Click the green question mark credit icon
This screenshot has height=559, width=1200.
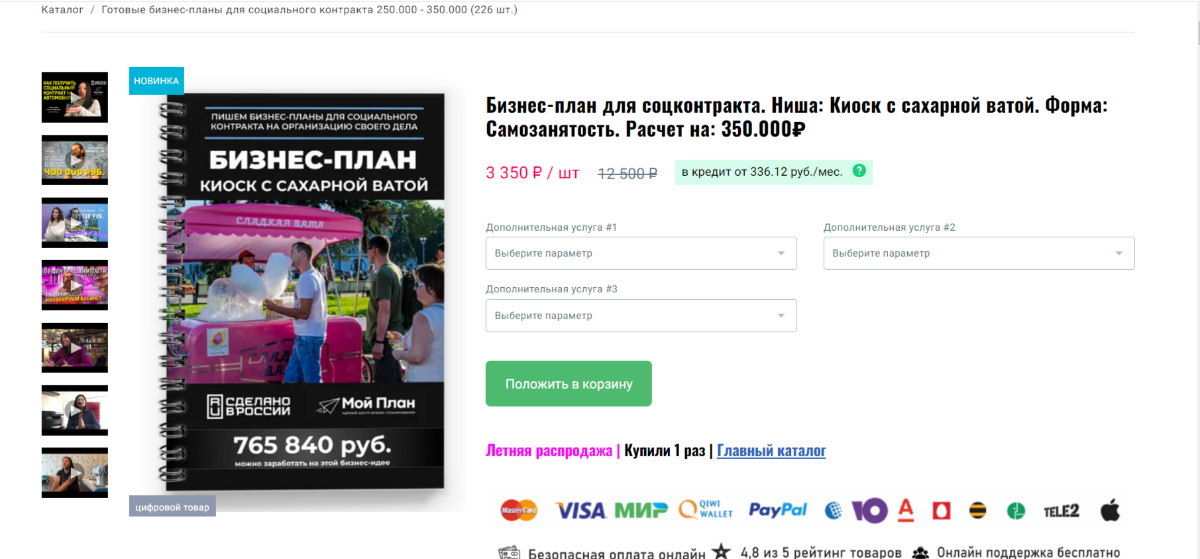pyautogui.click(x=858, y=171)
